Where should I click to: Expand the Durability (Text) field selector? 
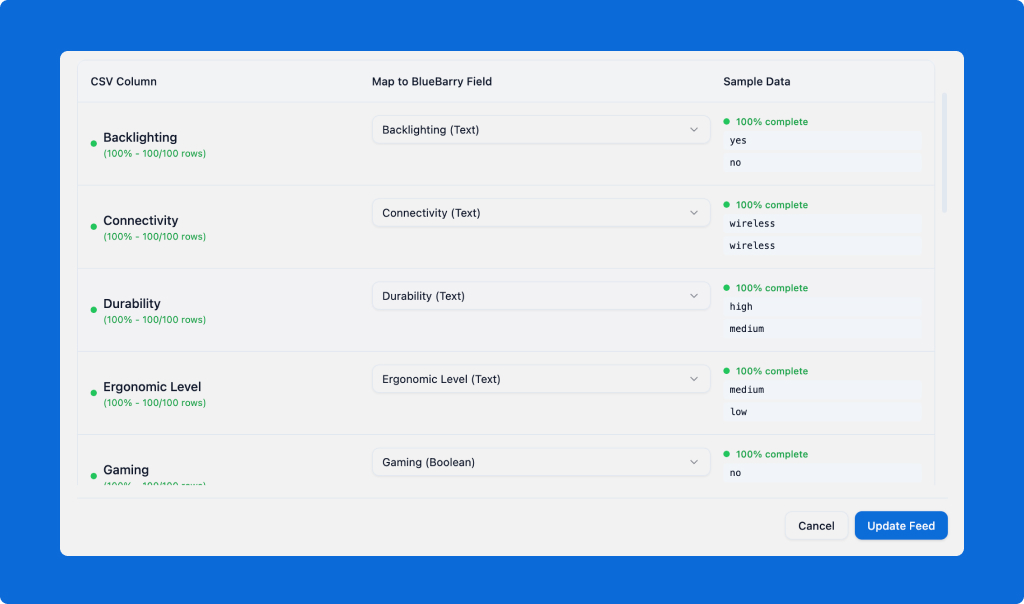point(540,295)
